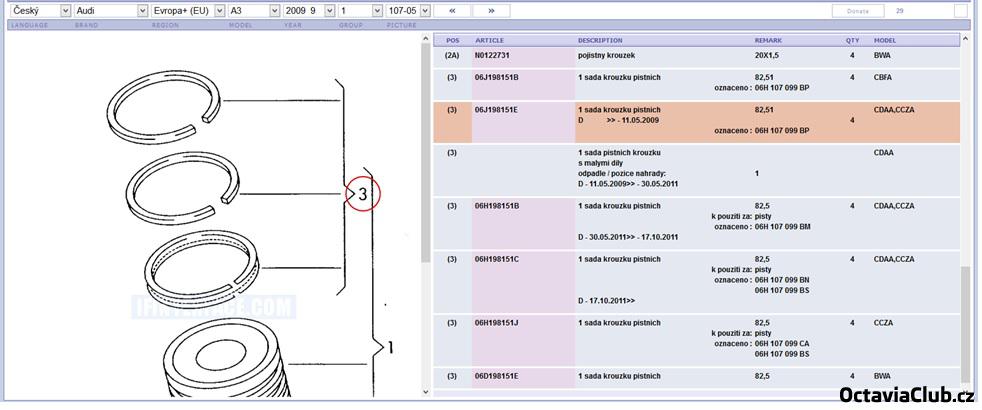Go to previous picture with « button
982x410 pixels.
click(452, 10)
